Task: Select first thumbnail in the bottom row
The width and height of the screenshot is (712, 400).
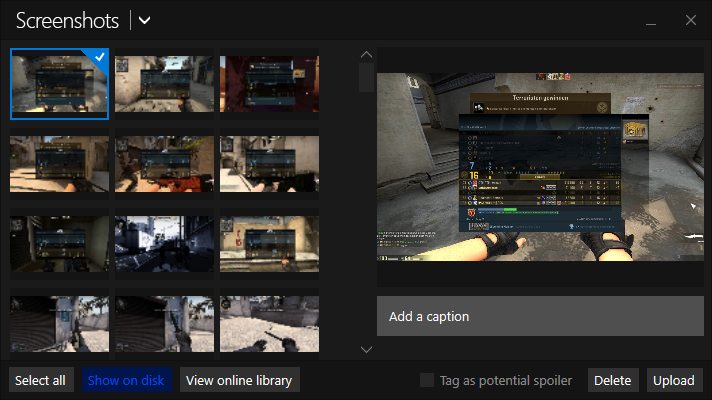Action: point(59,324)
